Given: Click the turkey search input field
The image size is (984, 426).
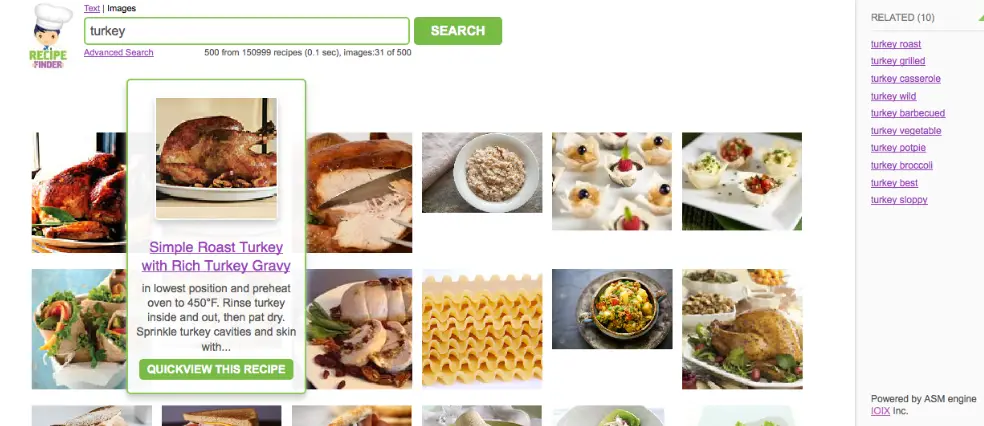Looking at the screenshot, I should (247, 31).
